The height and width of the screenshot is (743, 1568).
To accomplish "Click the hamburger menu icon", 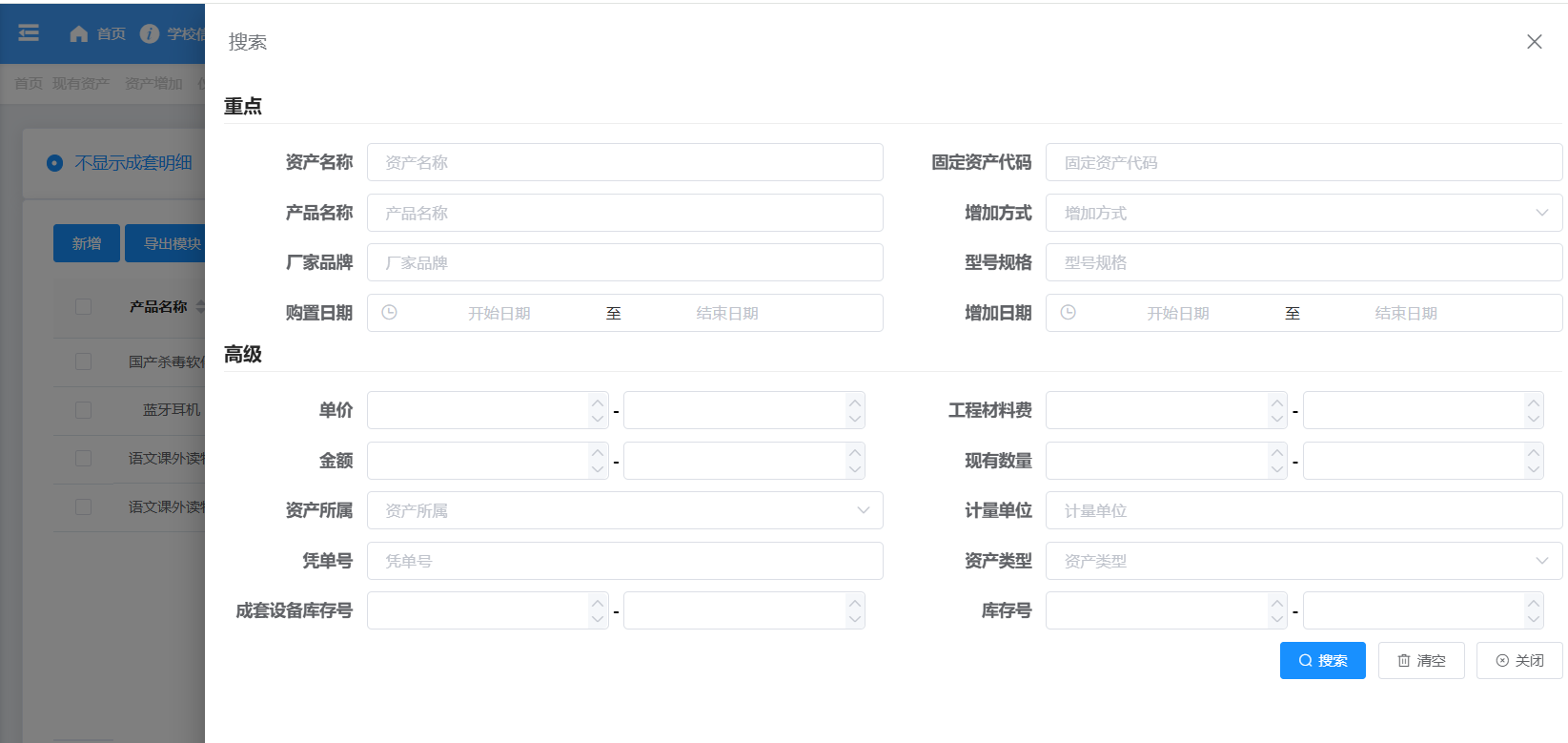I will pyautogui.click(x=29, y=33).
